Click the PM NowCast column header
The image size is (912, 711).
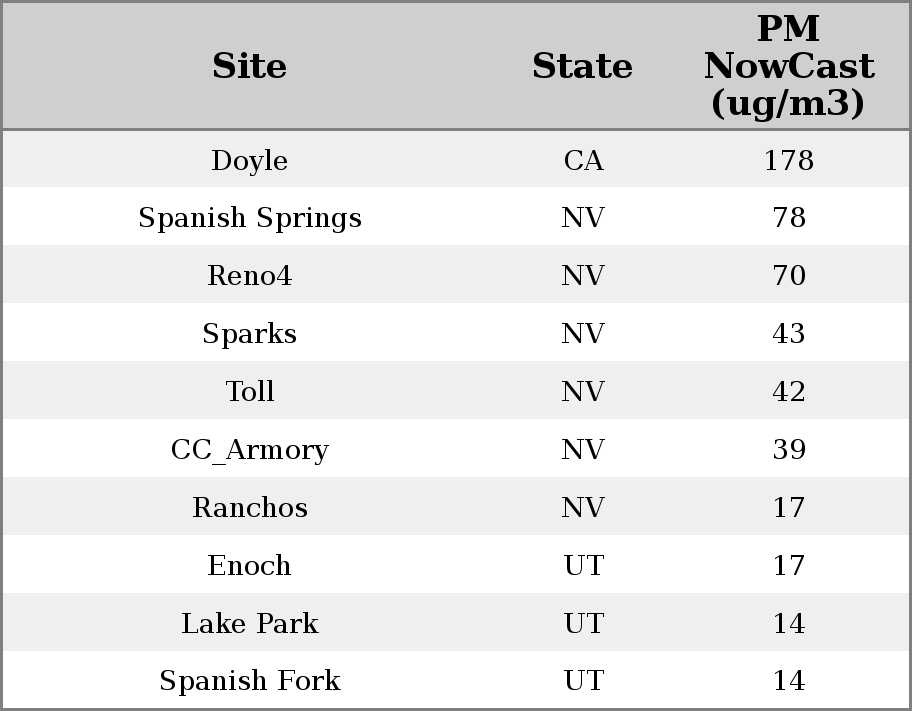(x=788, y=67)
